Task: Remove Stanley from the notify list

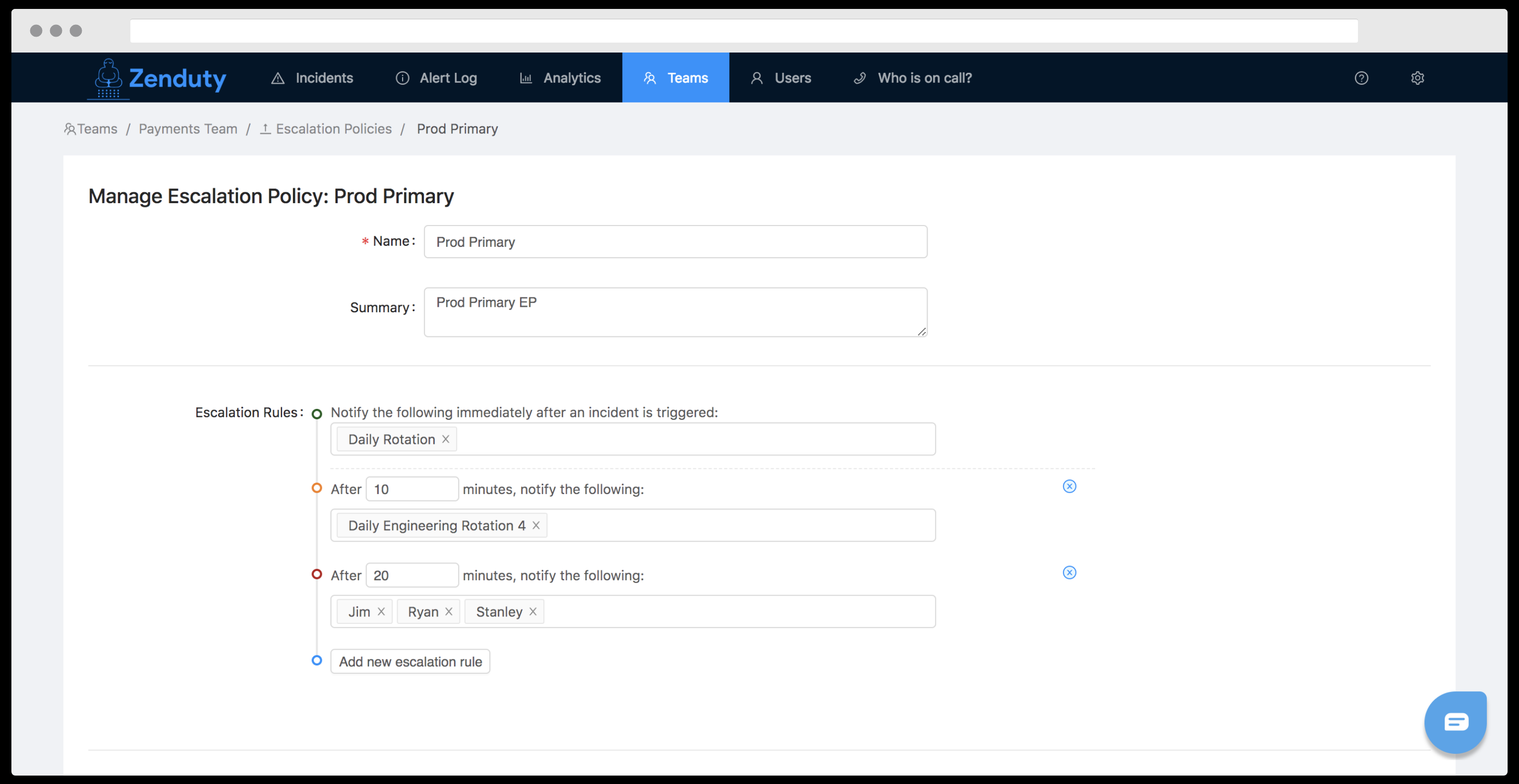Action: (x=533, y=611)
